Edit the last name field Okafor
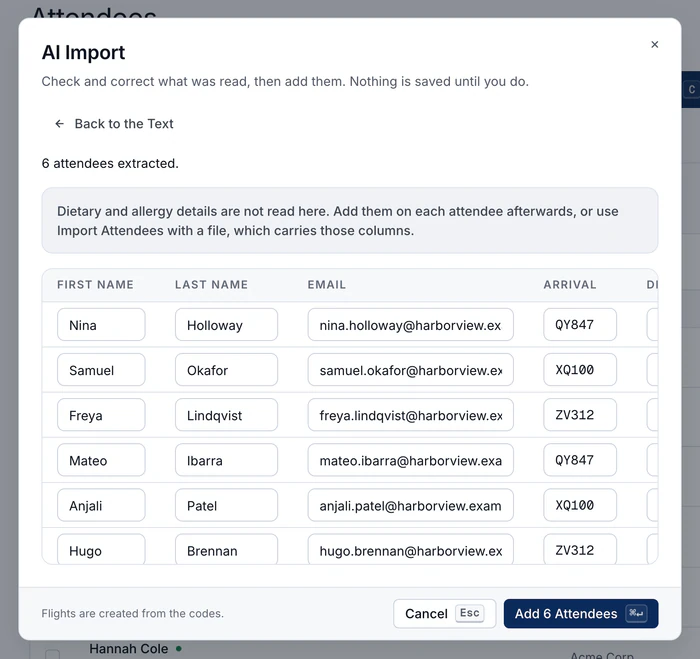700x659 pixels. (226, 370)
